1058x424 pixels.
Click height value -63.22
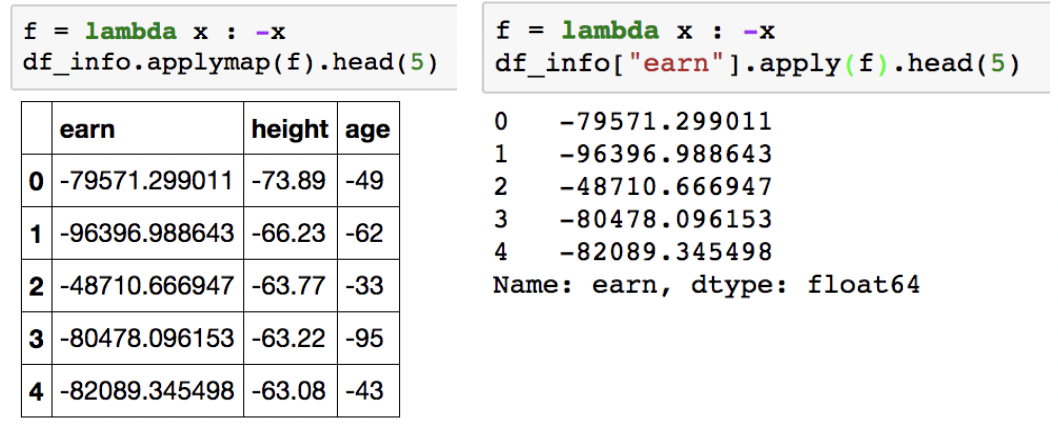tap(290, 338)
